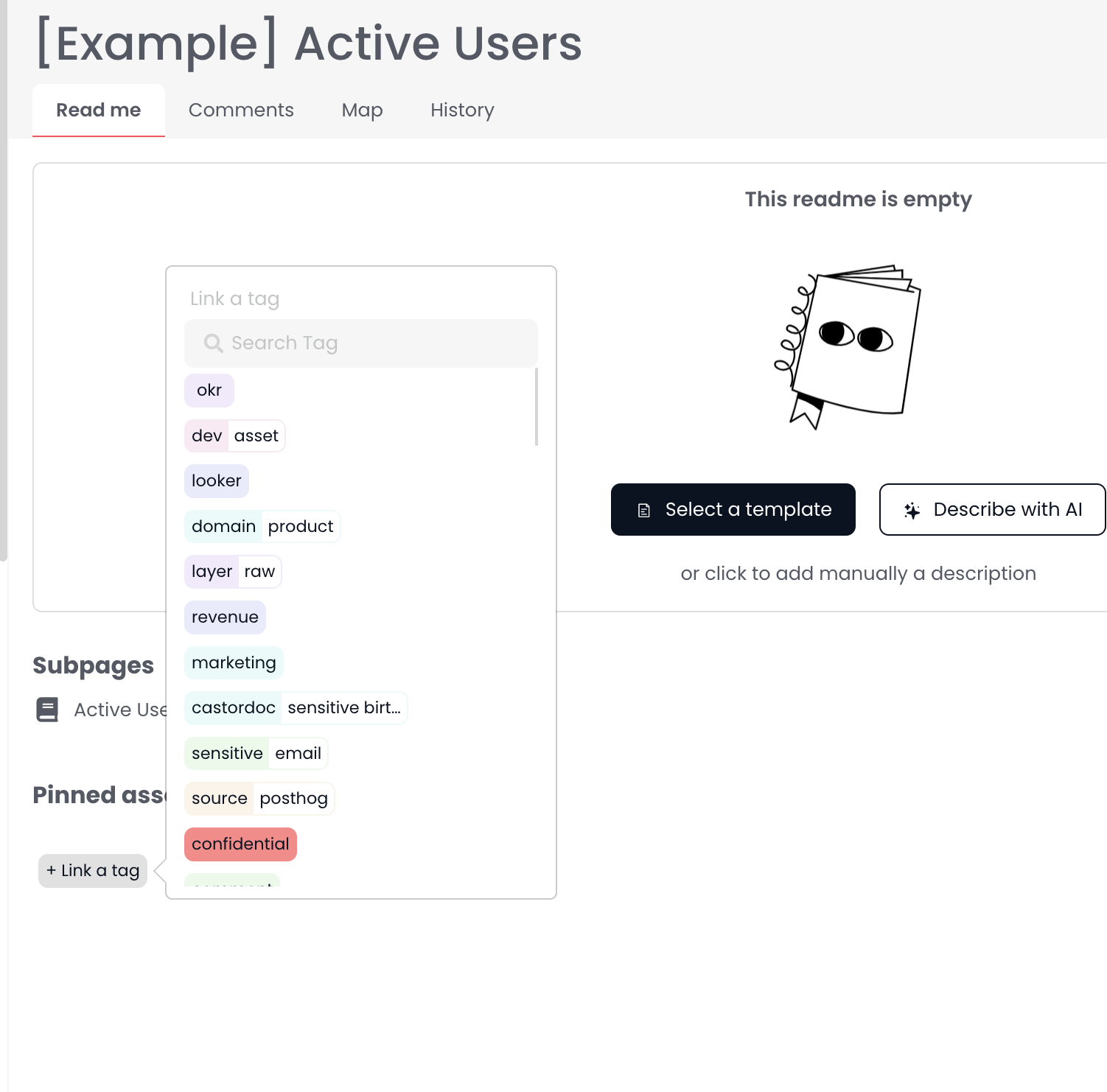
Task: Click the Subpages book icon
Action: [x=48, y=710]
